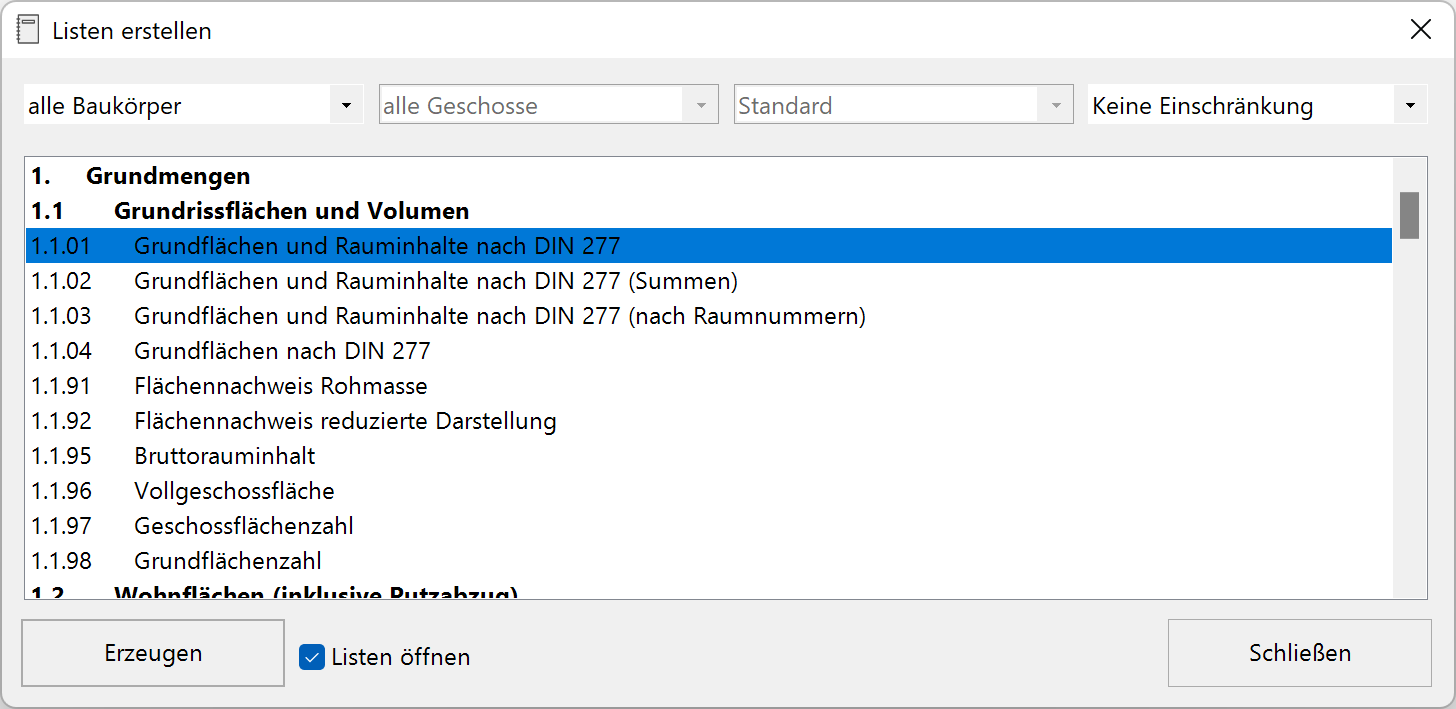1456x709 pixels.
Task: Select 1.1.98 Grundflächenzahl
Action: click(x=709, y=561)
